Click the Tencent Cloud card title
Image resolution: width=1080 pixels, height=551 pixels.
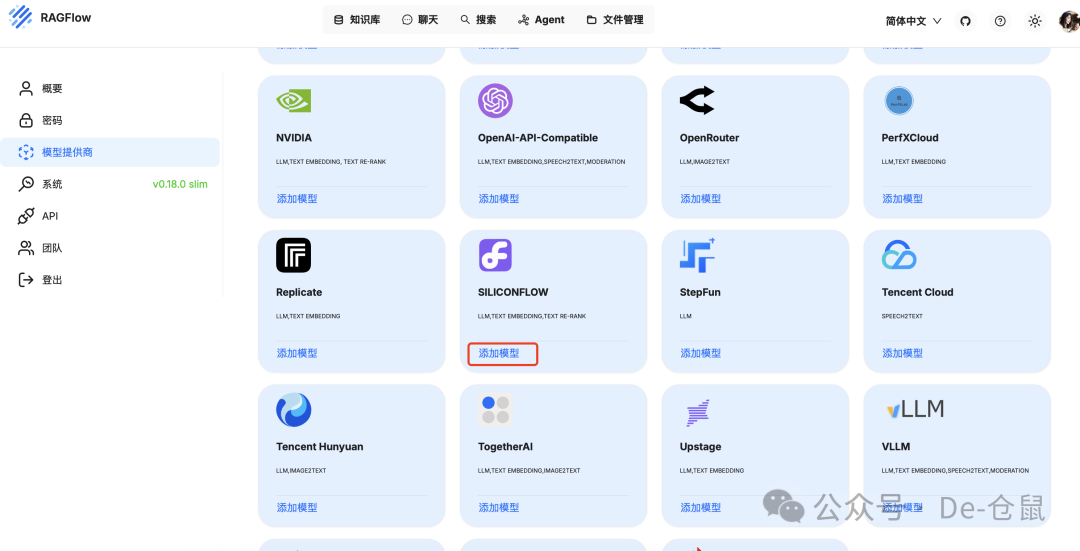[x=917, y=292]
